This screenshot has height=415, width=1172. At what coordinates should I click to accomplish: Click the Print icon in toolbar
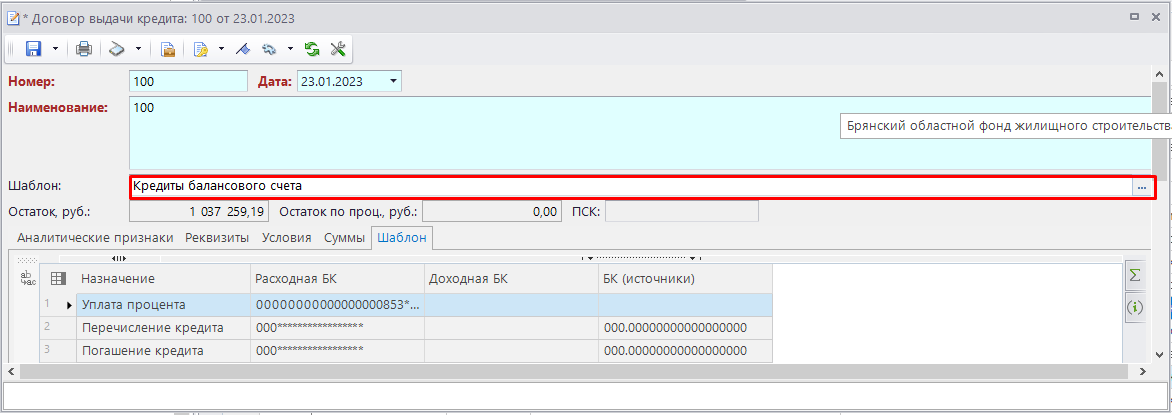(x=84, y=48)
